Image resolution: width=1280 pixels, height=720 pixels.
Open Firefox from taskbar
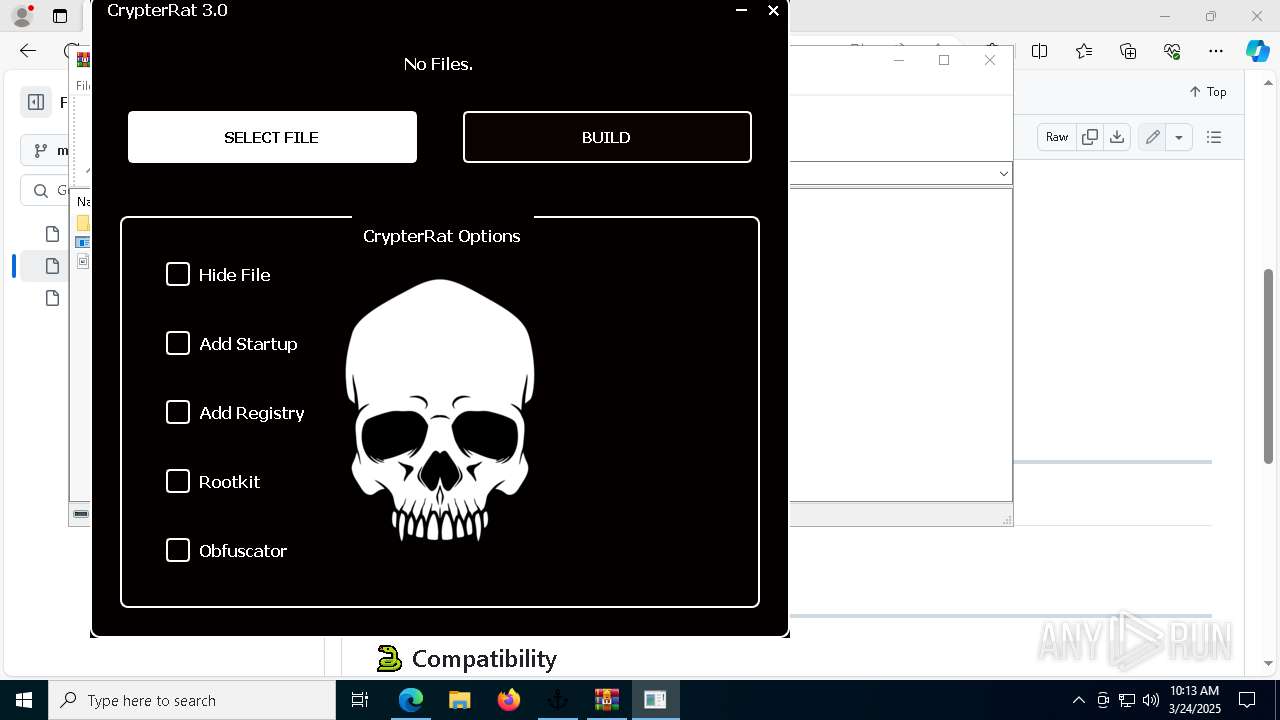coord(509,700)
